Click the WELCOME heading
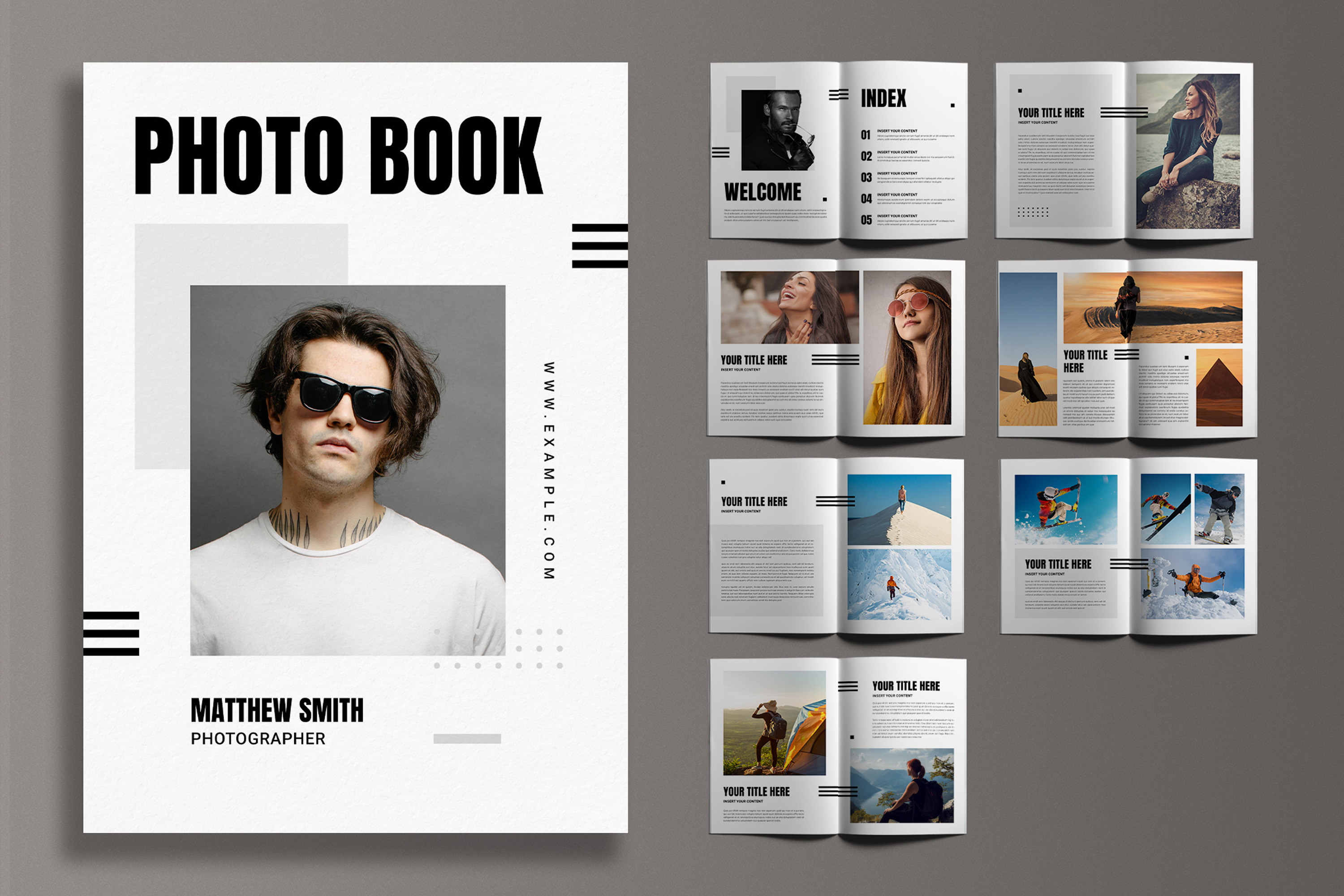This screenshot has width=1344, height=896. (762, 192)
